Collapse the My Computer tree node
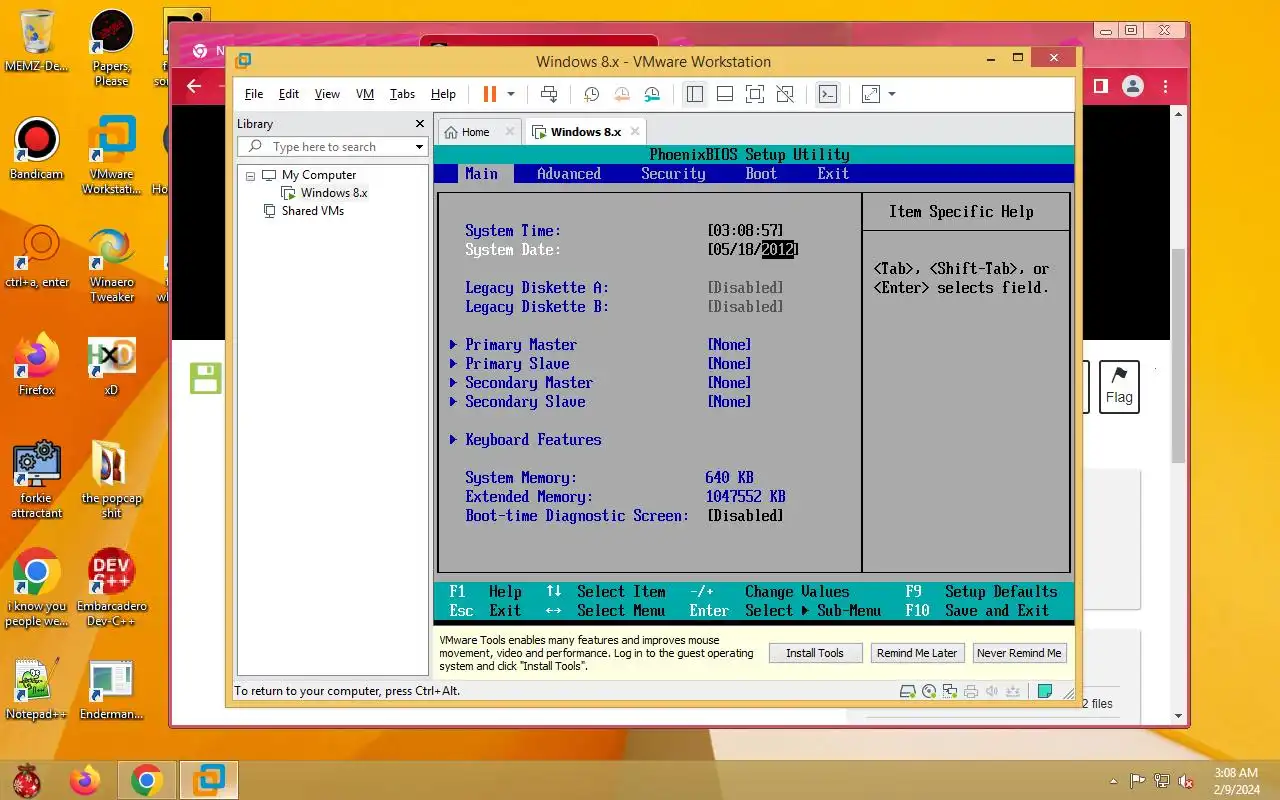This screenshot has width=1280, height=800. tap(250, 175)
